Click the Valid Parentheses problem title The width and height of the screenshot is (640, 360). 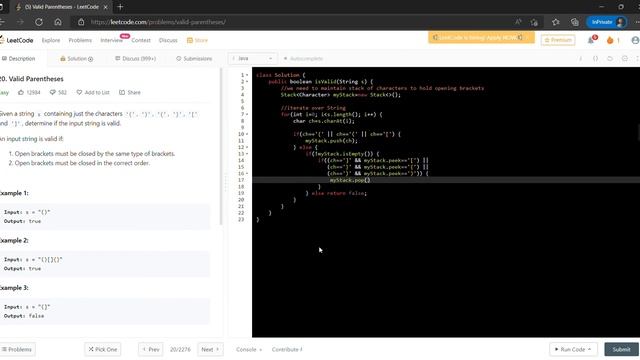[x=32, y=79]
